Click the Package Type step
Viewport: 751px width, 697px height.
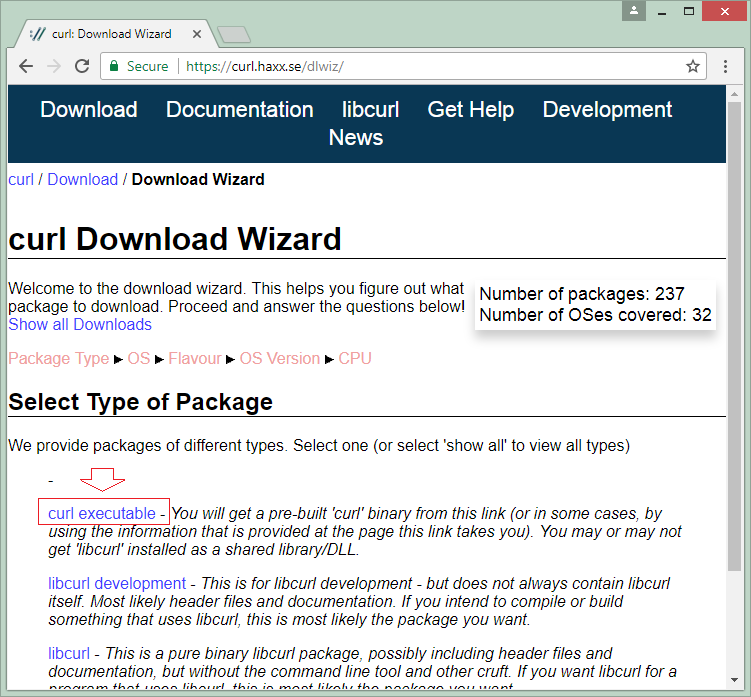click(58, 358)
